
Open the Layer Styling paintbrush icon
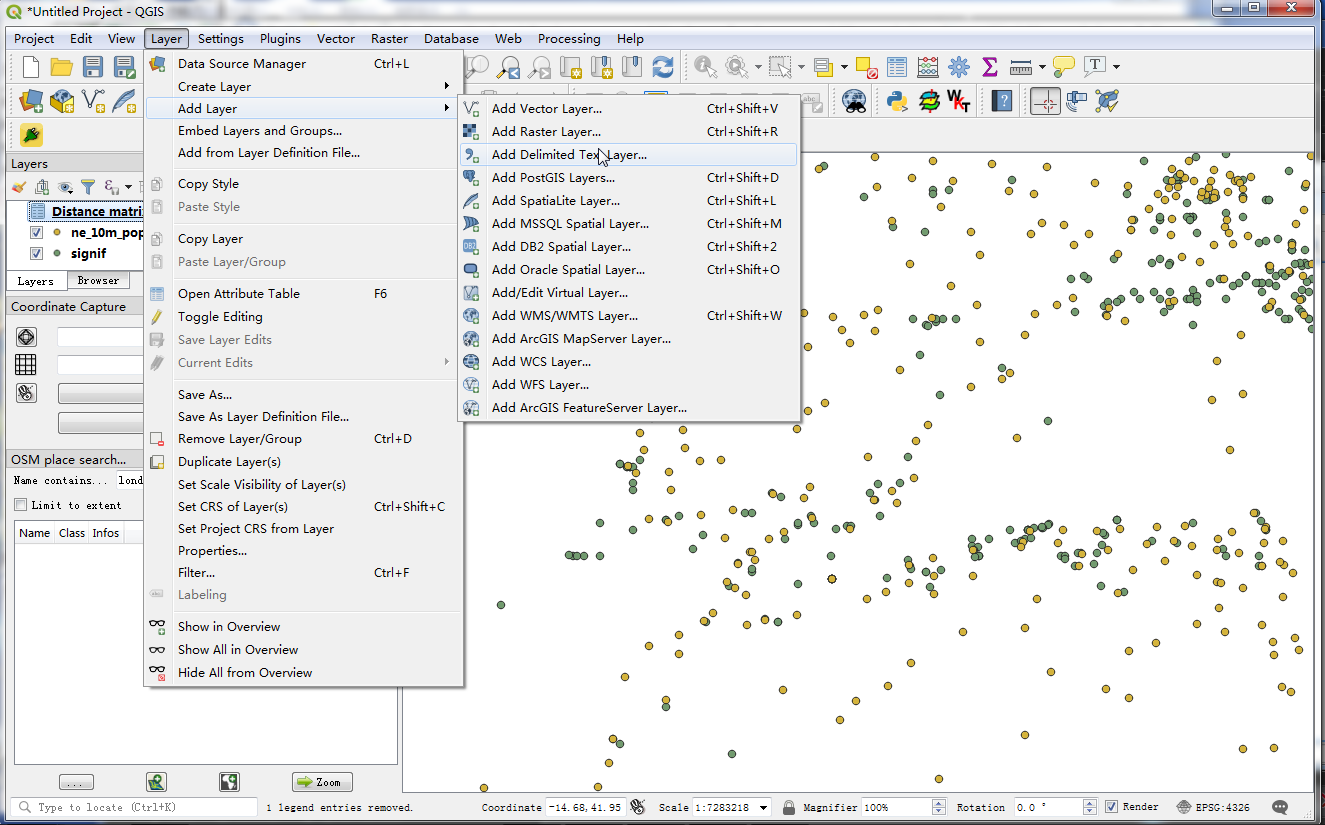pyautogui.click(x=19, y=187)
